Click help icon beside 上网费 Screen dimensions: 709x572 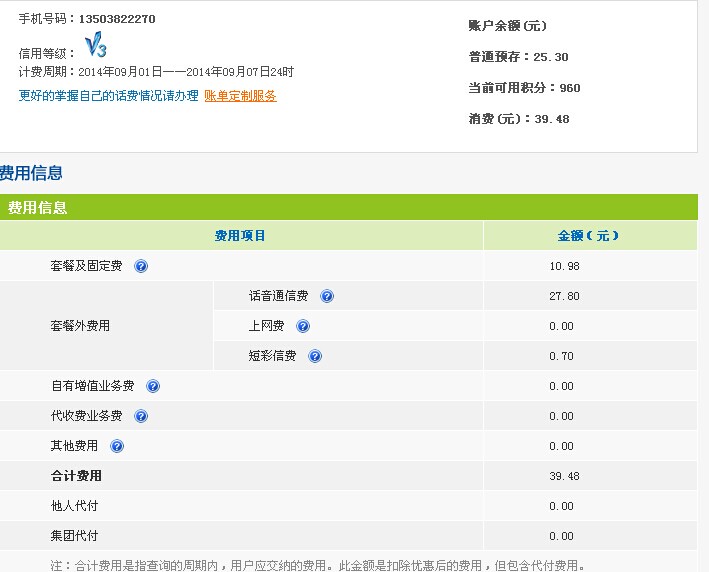(303, 326)
